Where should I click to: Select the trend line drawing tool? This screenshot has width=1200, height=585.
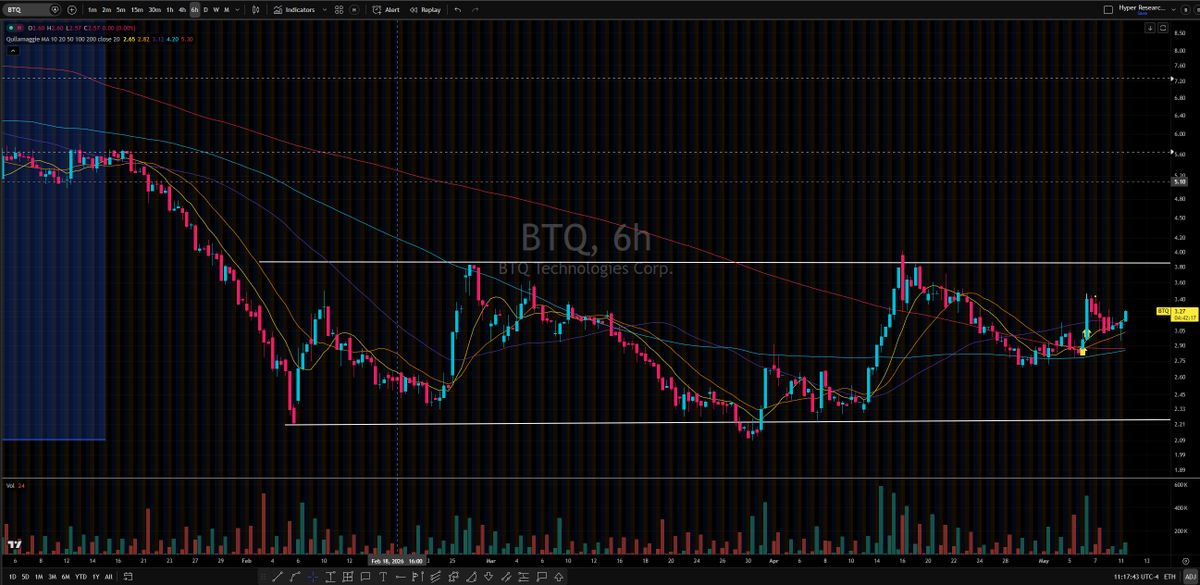277,576
